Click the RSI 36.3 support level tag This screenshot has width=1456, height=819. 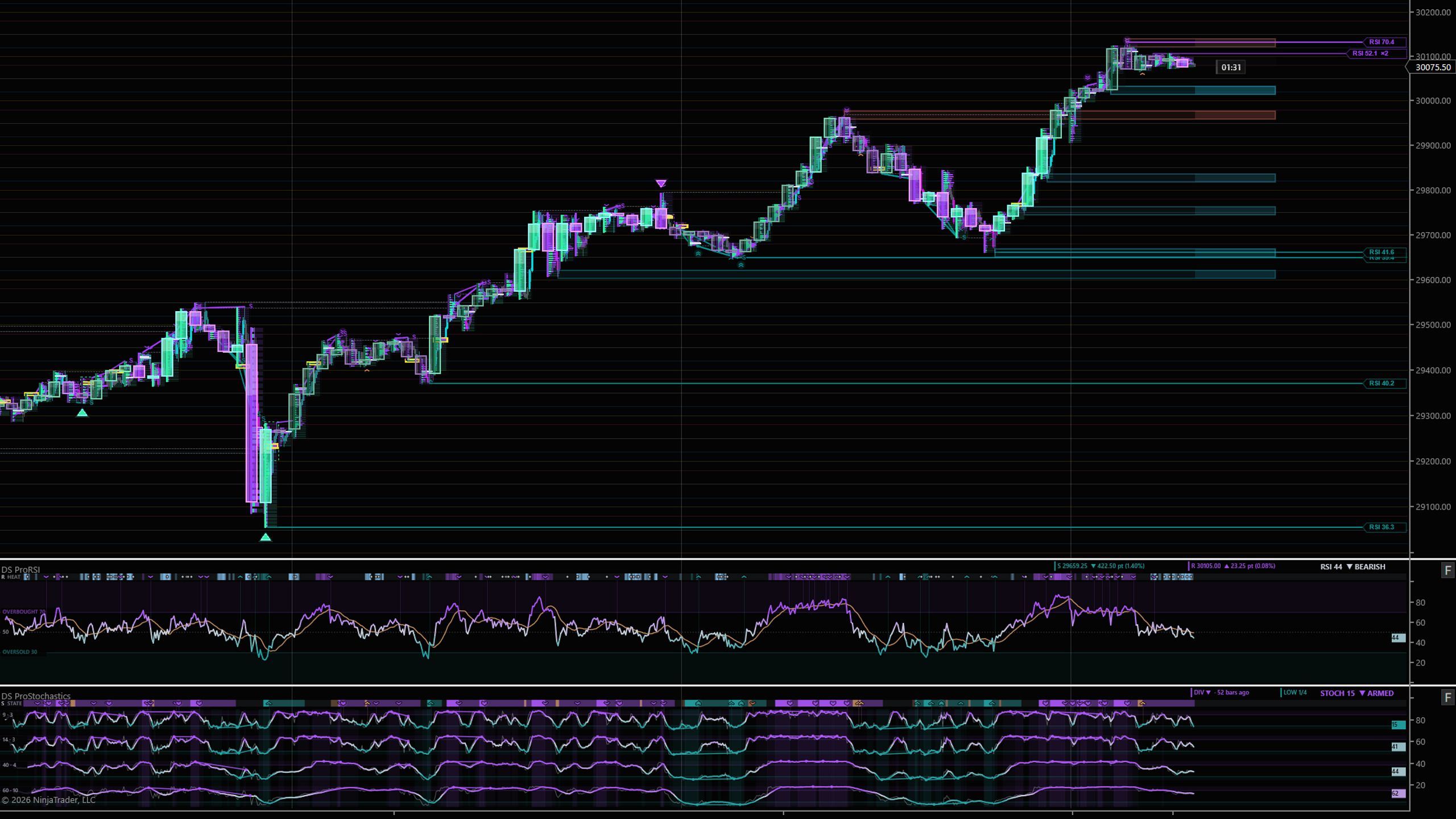coord(1385,527)
